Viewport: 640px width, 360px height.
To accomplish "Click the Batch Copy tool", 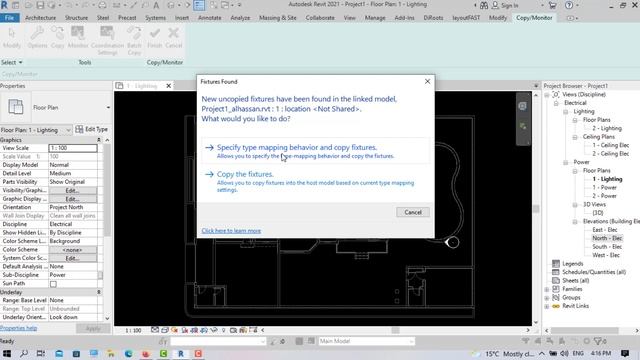I will coord(134,40).
